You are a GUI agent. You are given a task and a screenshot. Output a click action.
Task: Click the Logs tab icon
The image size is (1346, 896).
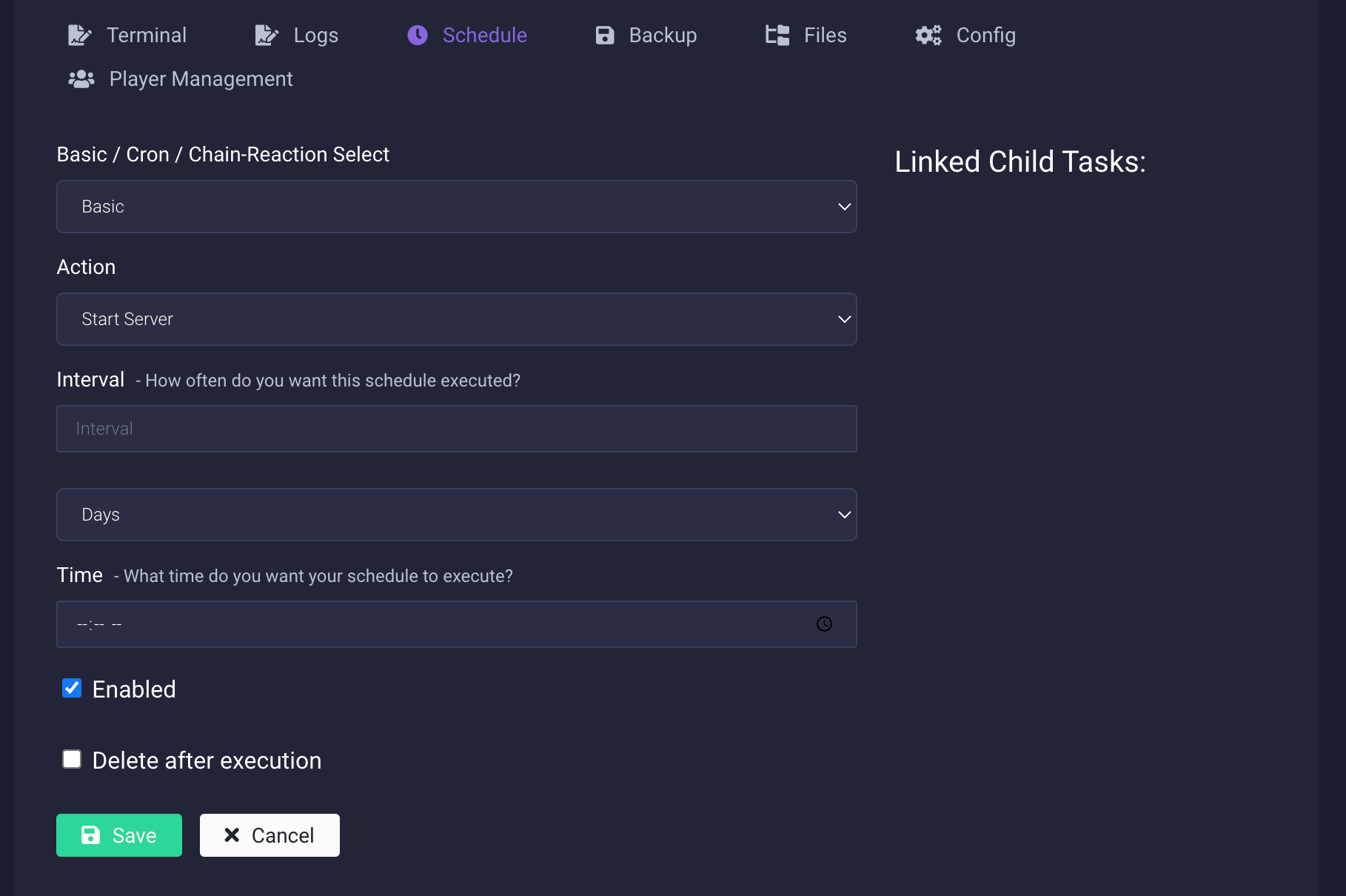pos(267,35)
